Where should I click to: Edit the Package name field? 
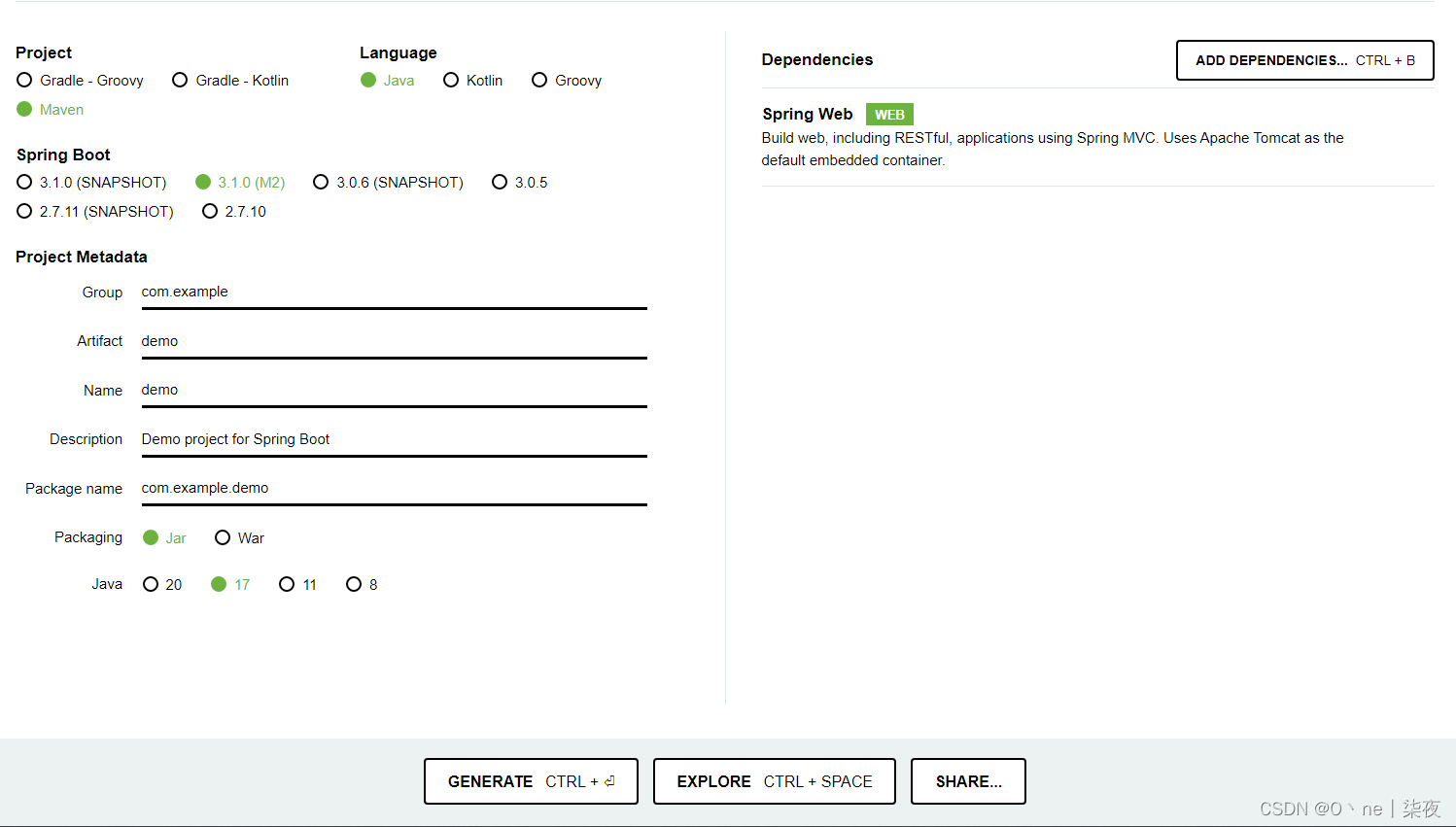point(395,489)
